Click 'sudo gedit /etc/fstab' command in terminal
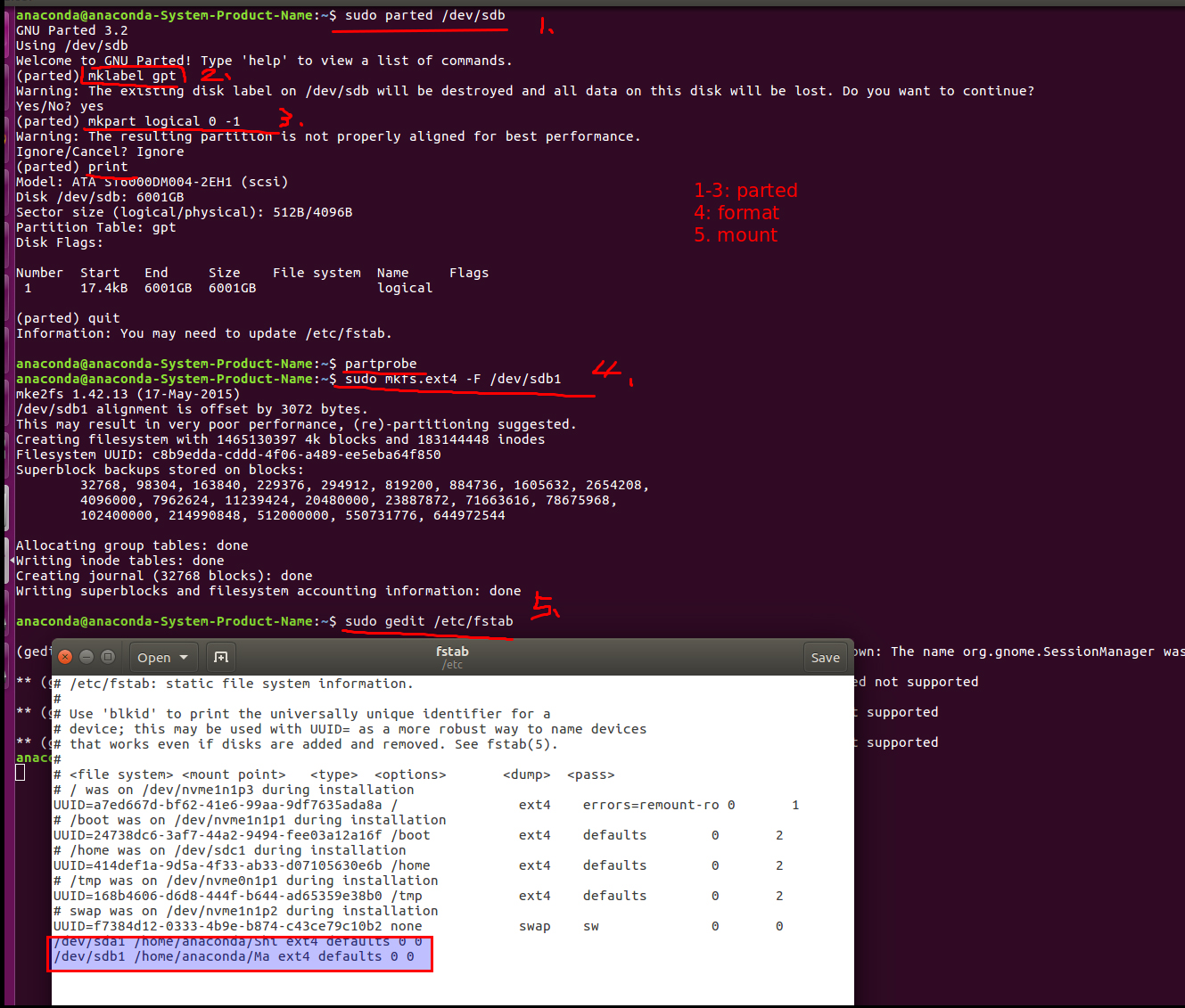The image size is (1185, 1008). [429, 621]
